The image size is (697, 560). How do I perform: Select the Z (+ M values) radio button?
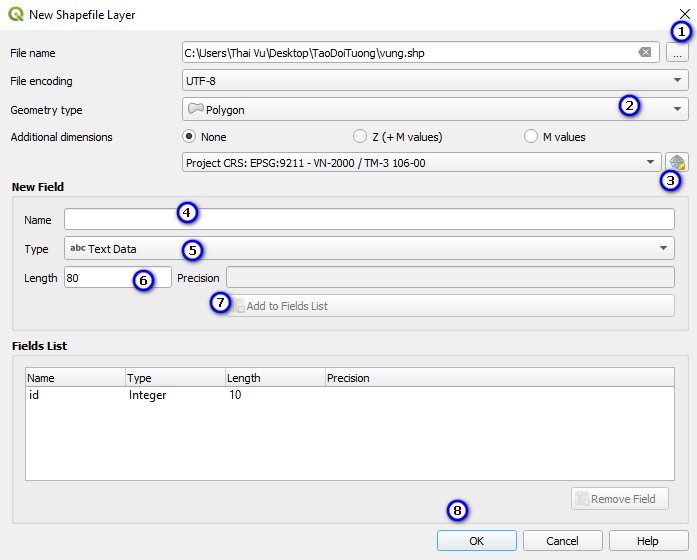point(359,136)
